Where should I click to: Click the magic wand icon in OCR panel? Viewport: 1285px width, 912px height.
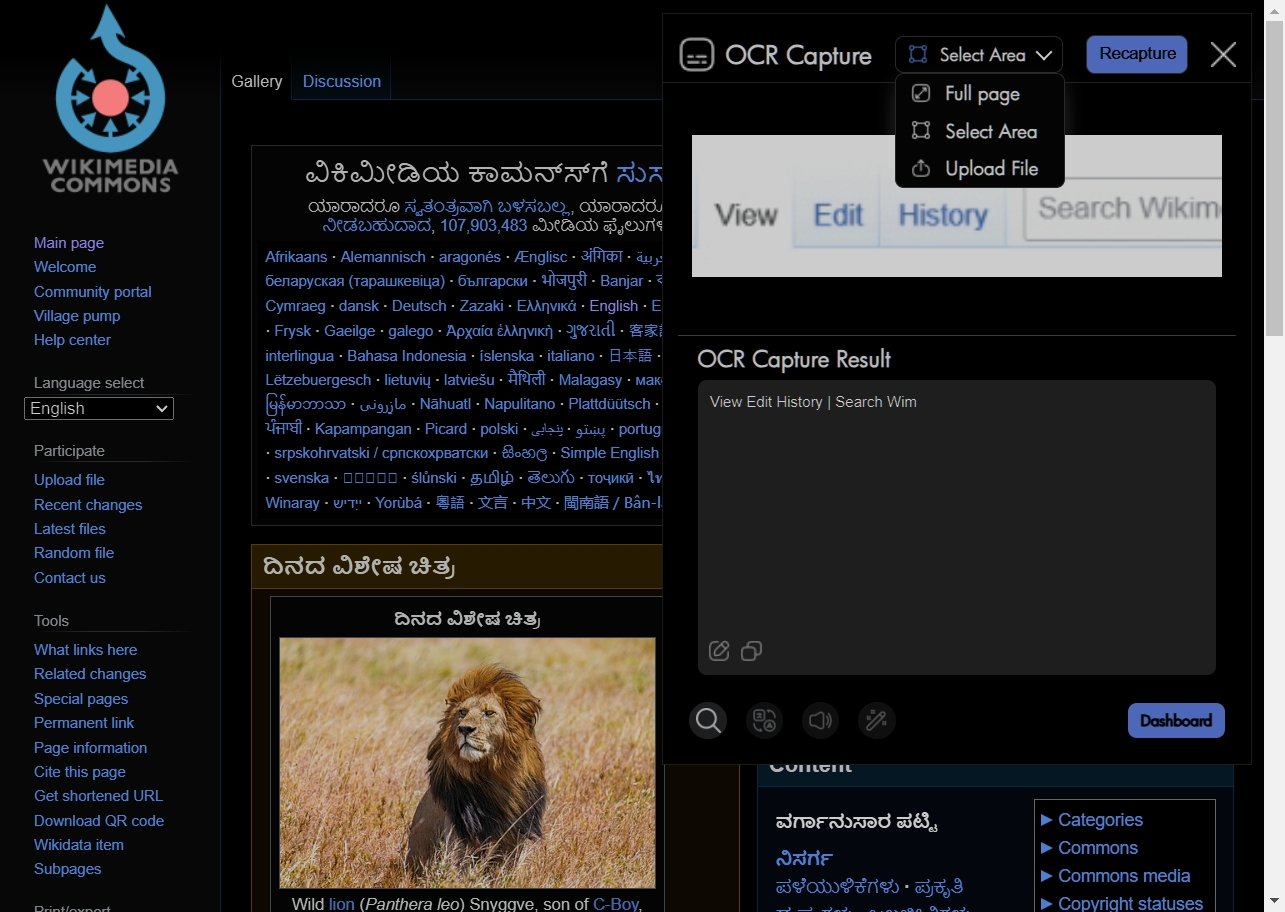click(876, 720)
